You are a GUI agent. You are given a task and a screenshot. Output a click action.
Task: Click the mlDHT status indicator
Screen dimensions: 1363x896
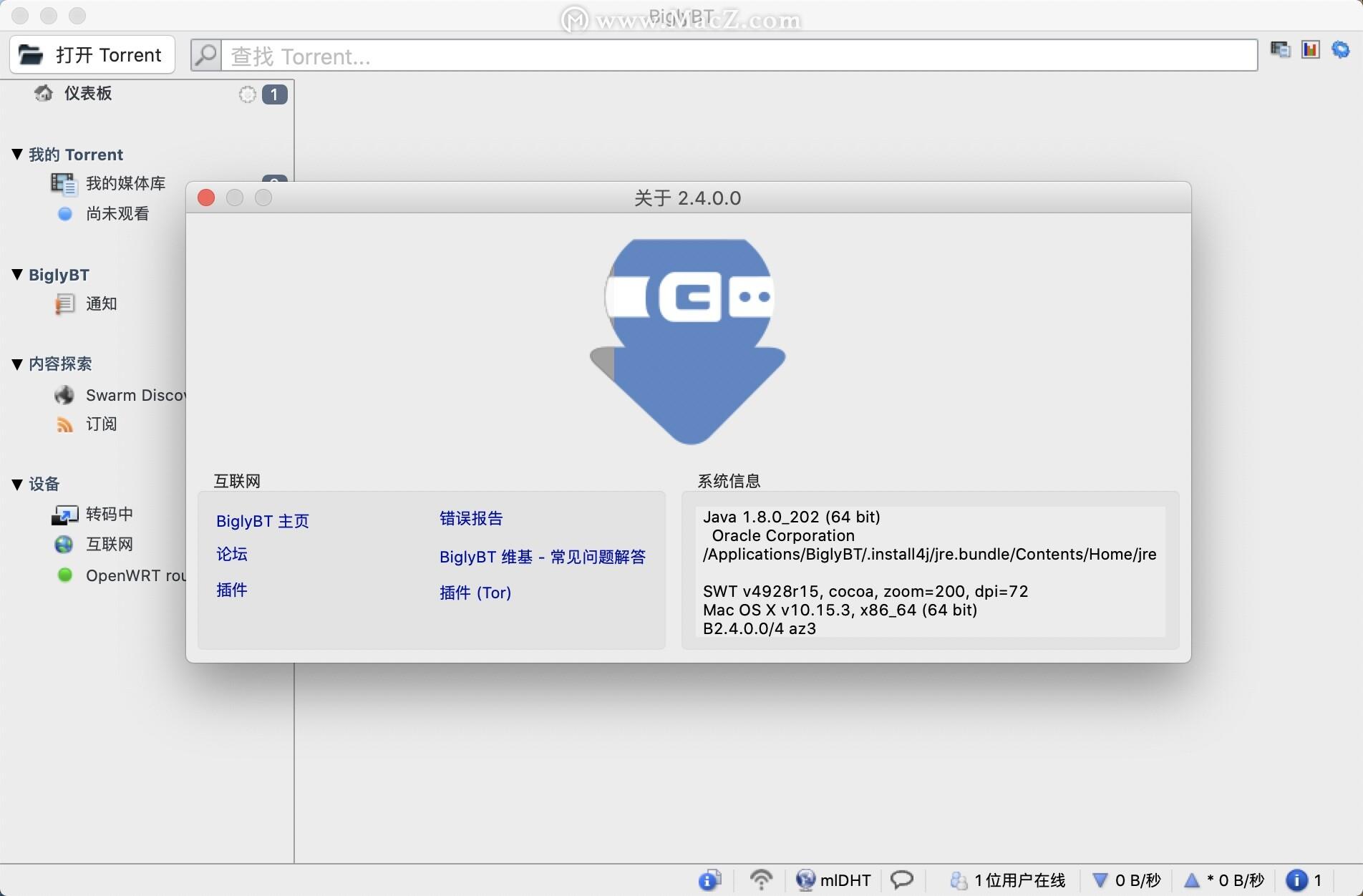coord(834,880)
